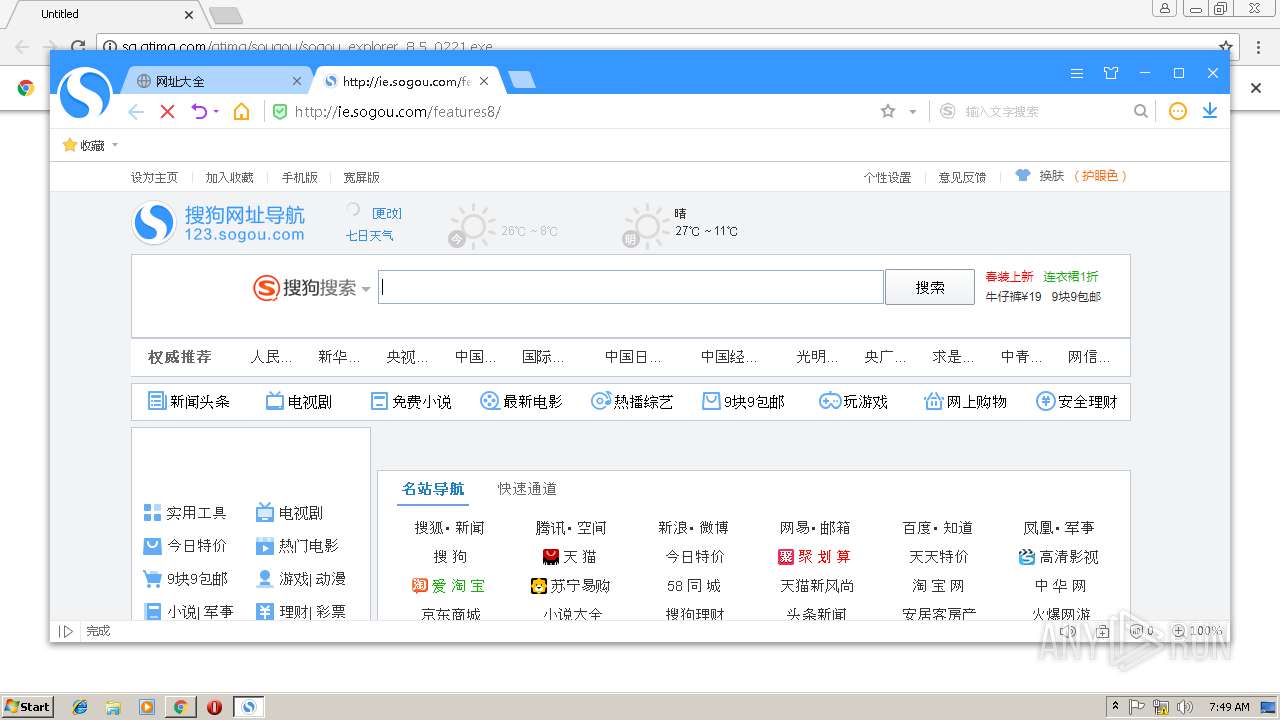1280x720 pixels.
Task: Open 热门电影 in left sidebar
Action: 298,546
